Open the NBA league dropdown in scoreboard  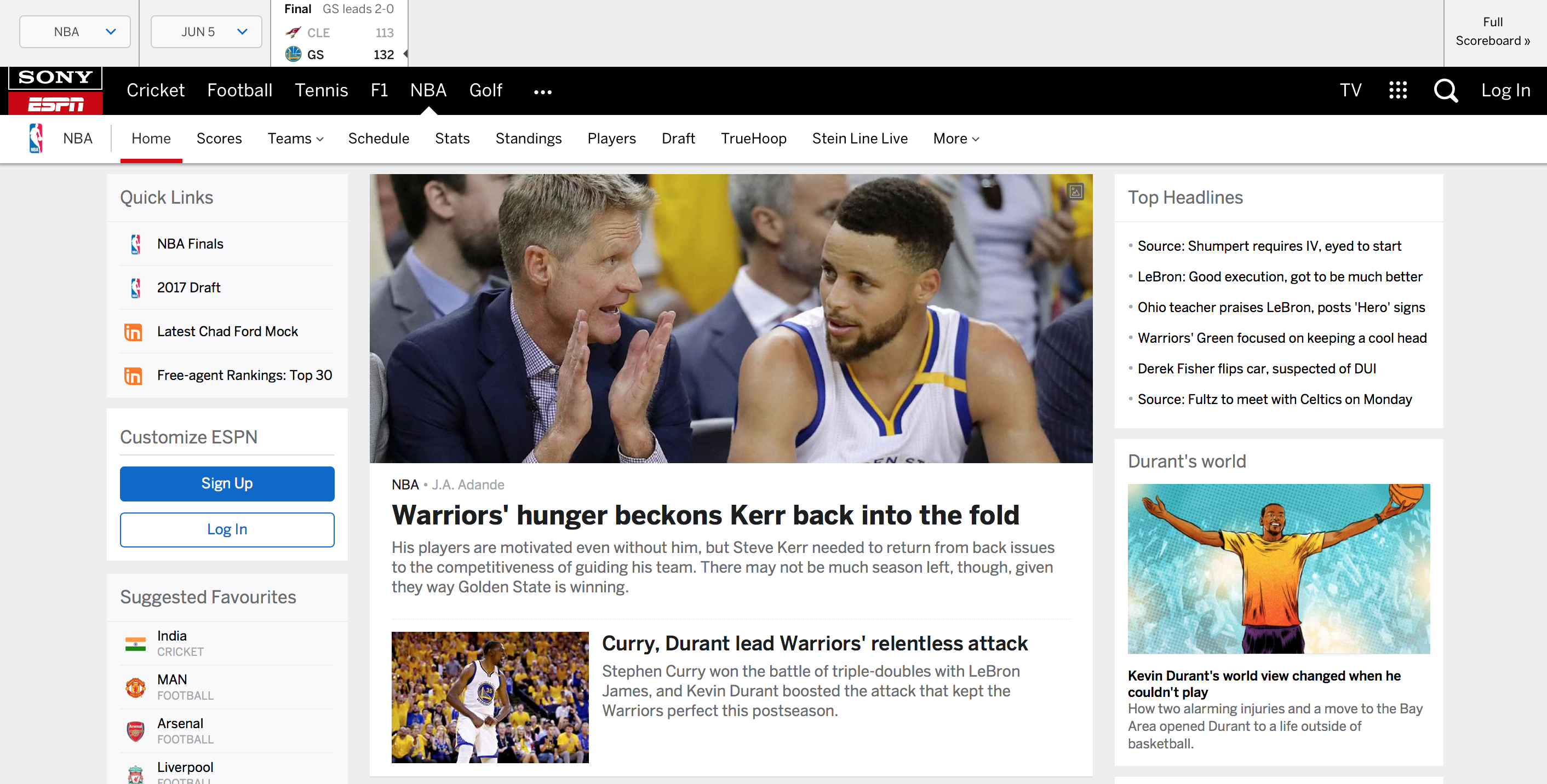75,32
